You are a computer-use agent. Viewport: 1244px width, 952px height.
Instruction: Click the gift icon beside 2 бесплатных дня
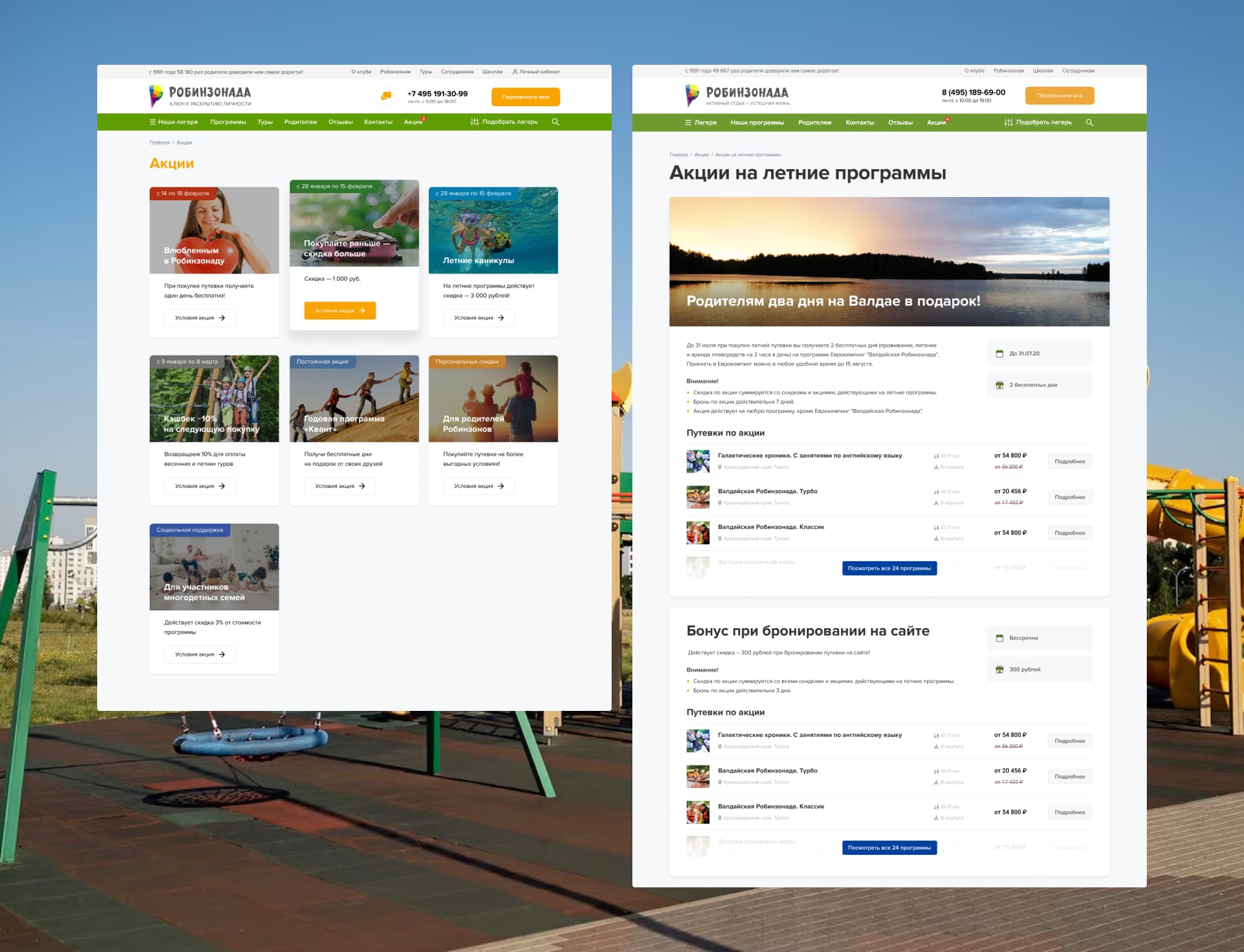coord(999,385)
